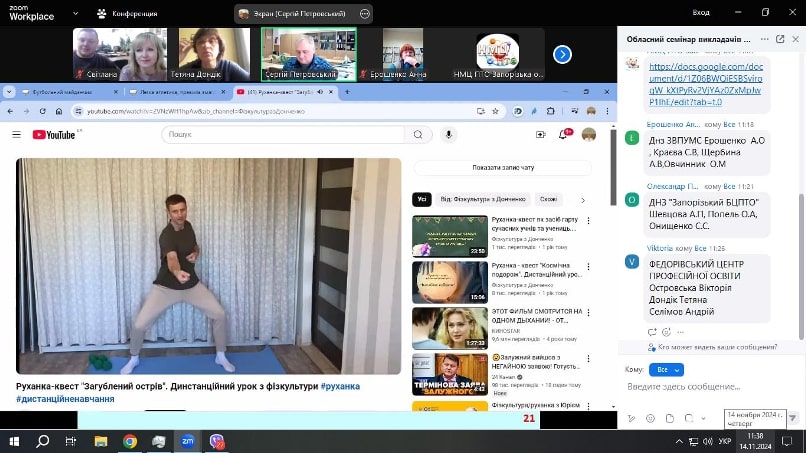Open Chrome from the Windows taskbar
Viewport: 806px width, 453px height.
click(x=130, y=441)
